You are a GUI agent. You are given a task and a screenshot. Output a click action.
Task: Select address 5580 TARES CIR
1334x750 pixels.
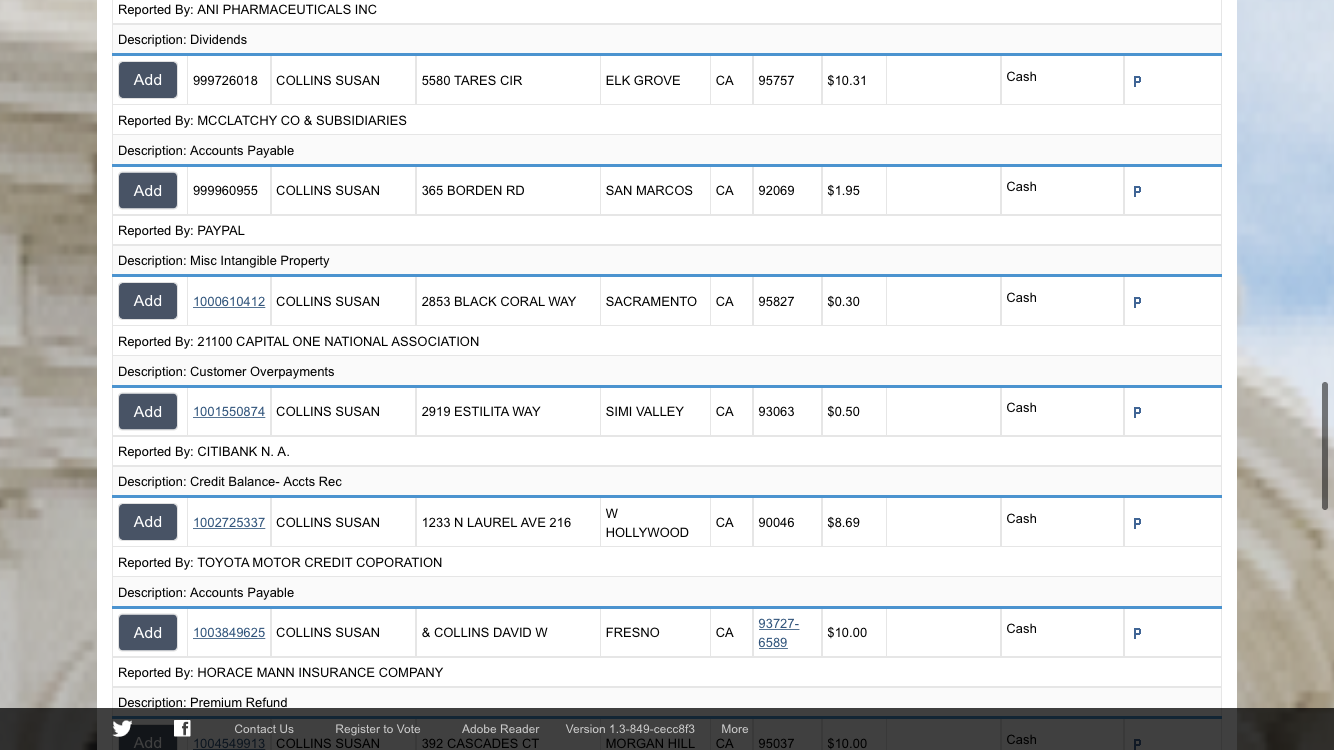[472, 80]
